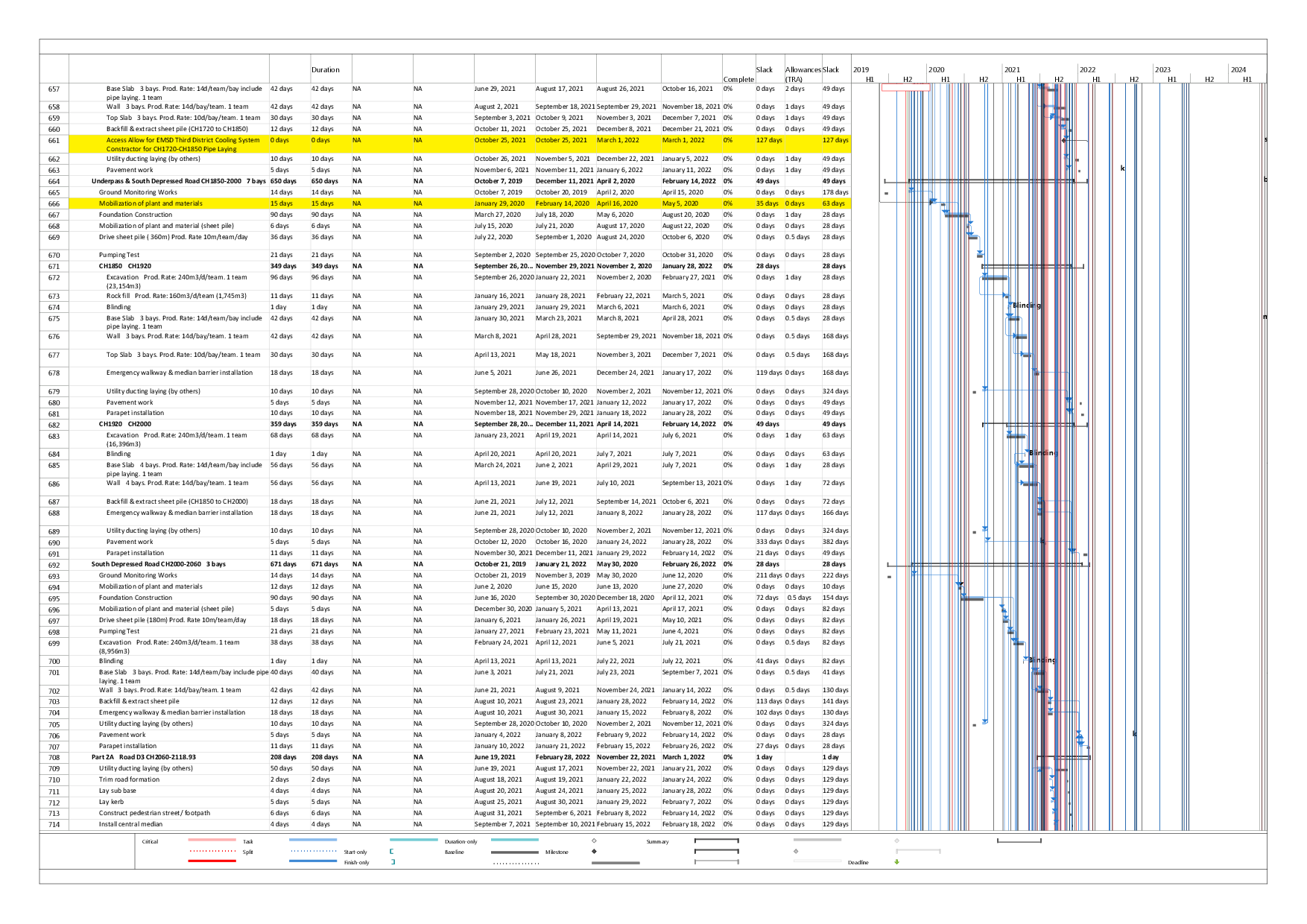Click the Blinding bar label for row 674
1307x924 pixels.
(x=1026, y=306)
